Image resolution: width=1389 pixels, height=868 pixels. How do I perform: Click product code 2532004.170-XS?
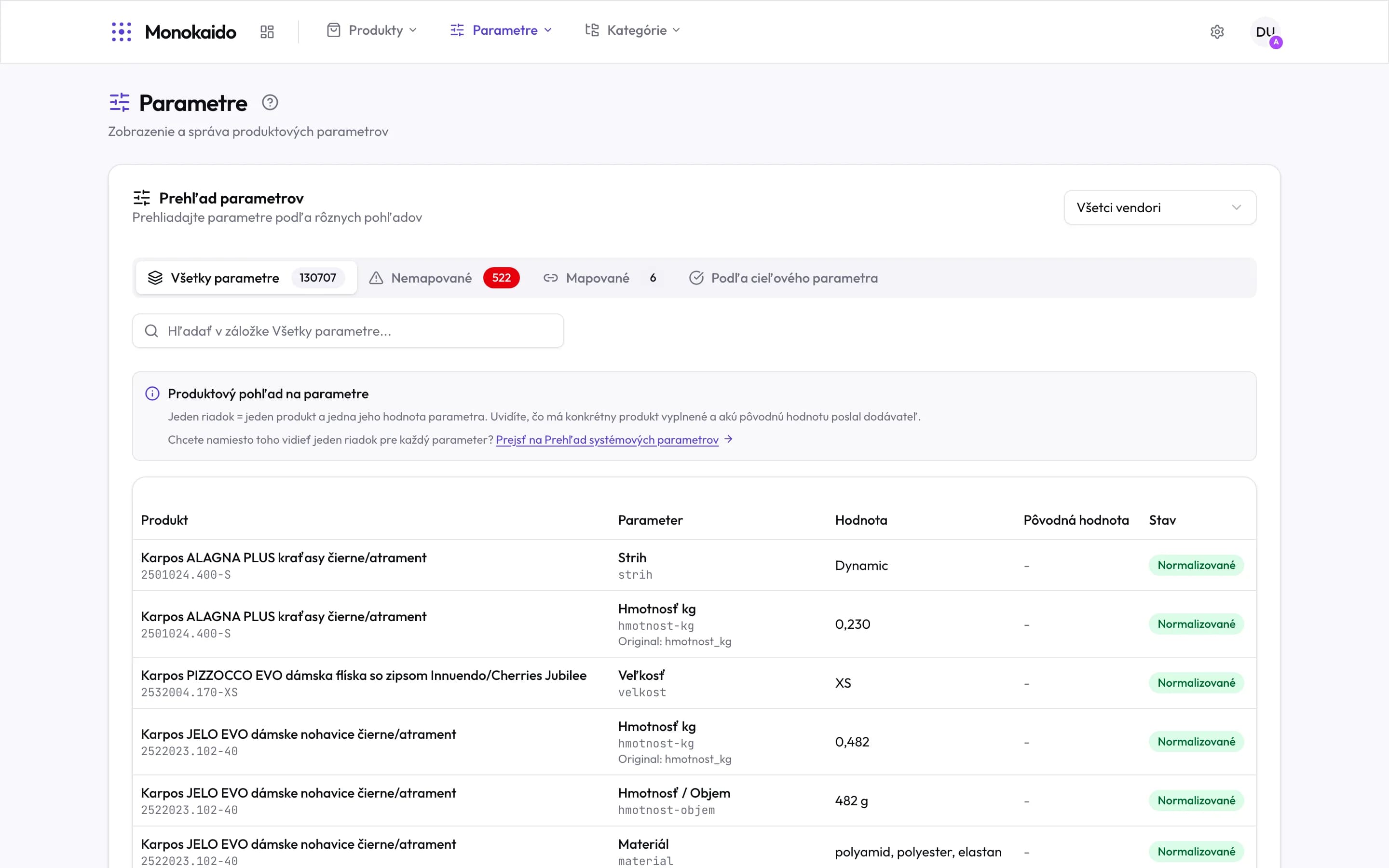coord(190,692)
